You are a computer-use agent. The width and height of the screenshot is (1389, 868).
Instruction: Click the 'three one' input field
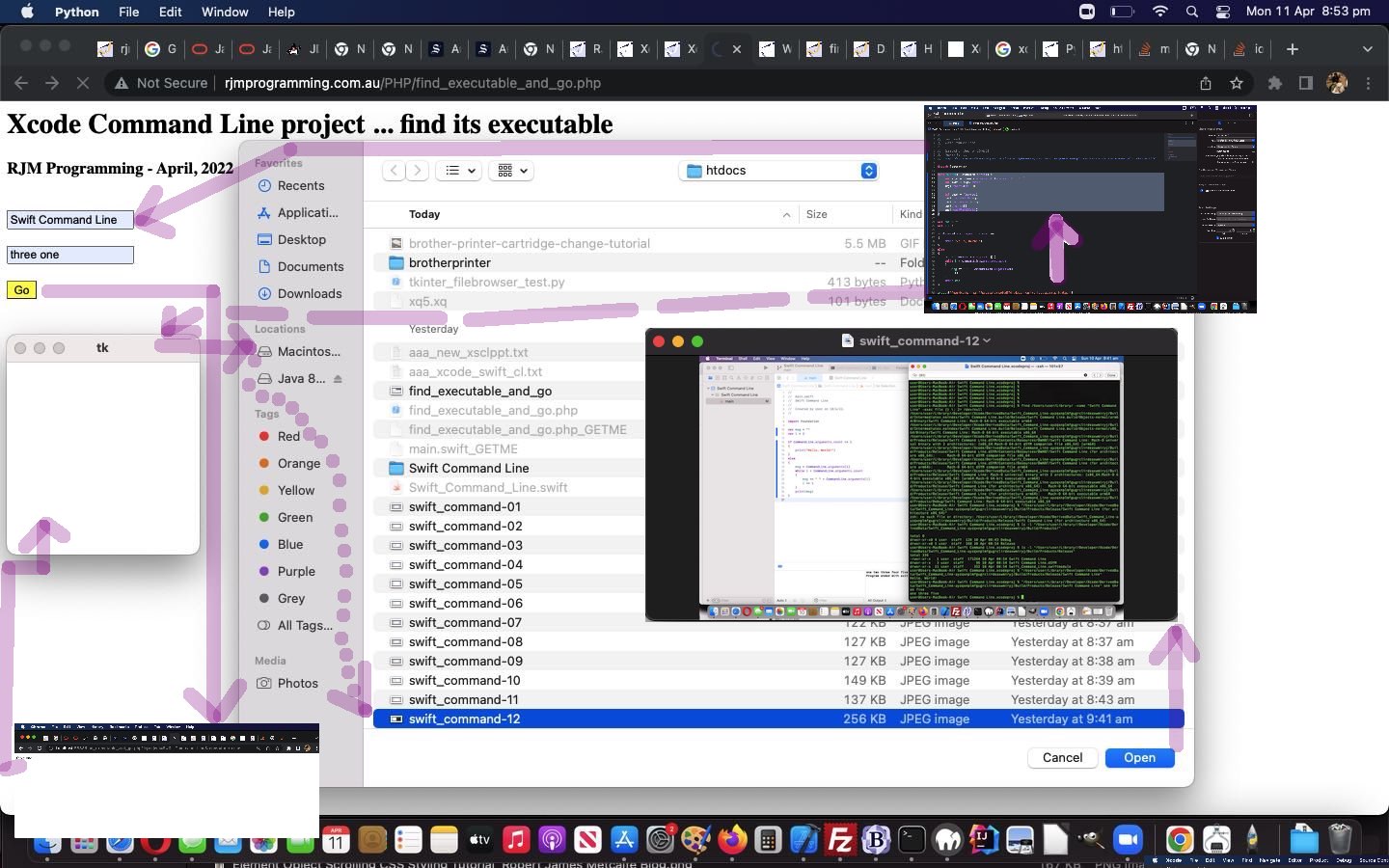point(70,255)
